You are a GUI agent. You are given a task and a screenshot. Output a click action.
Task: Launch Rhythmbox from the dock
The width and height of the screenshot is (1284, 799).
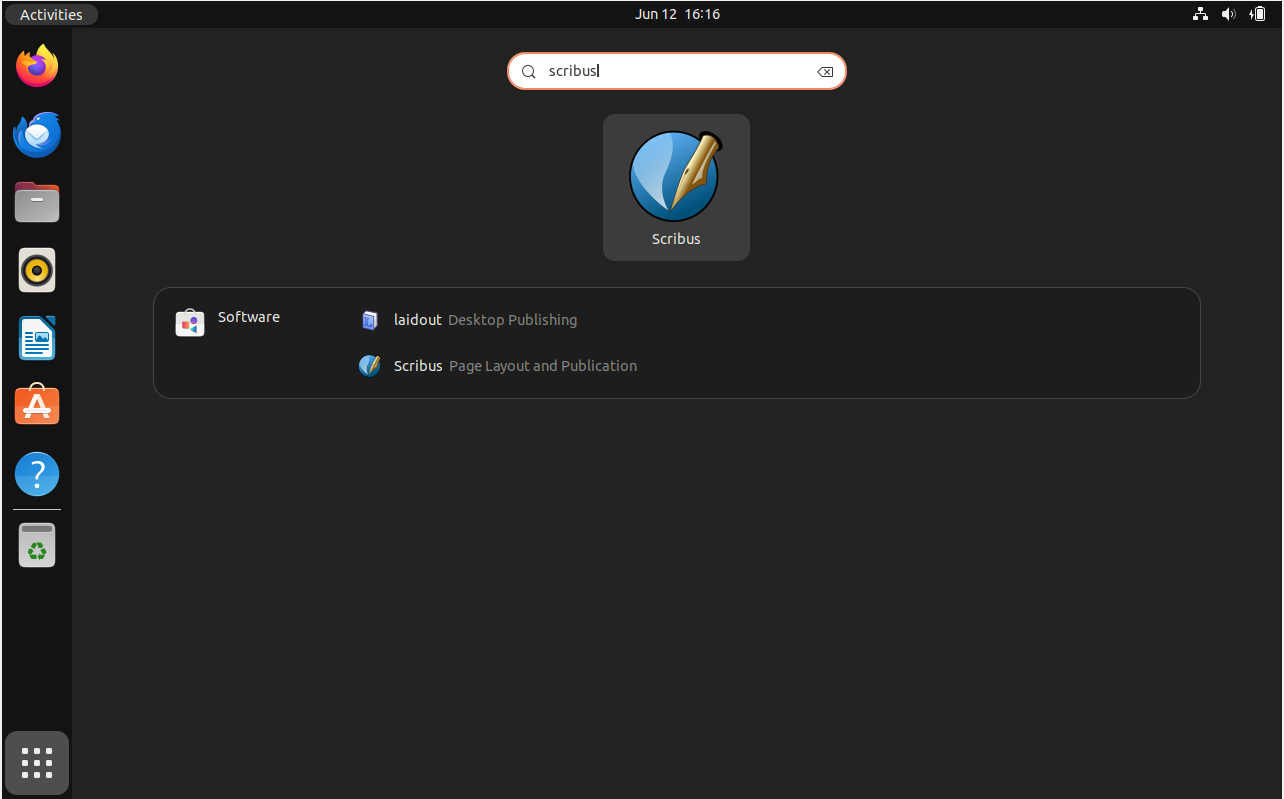point(37,270)
